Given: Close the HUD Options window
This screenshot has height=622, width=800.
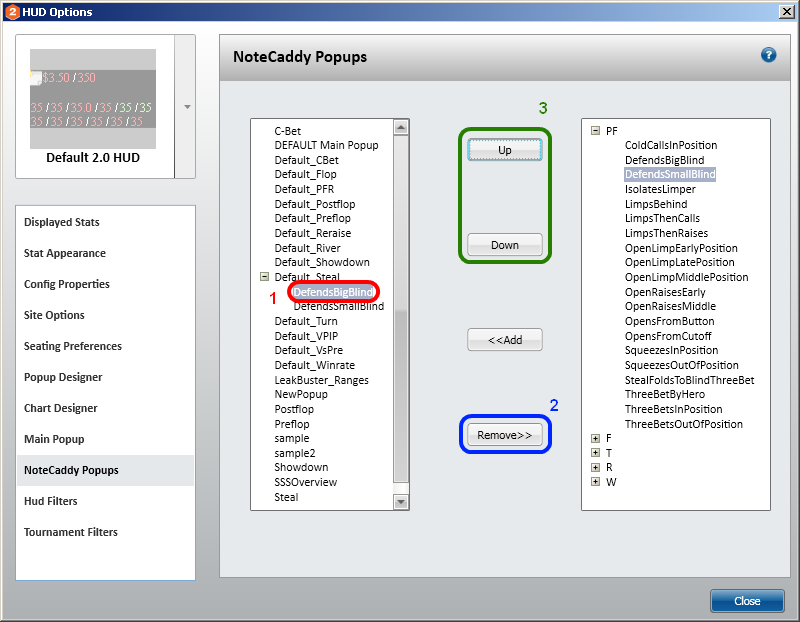Looking at the screenshot, I should pyautogui.click(x=787, y=12).
